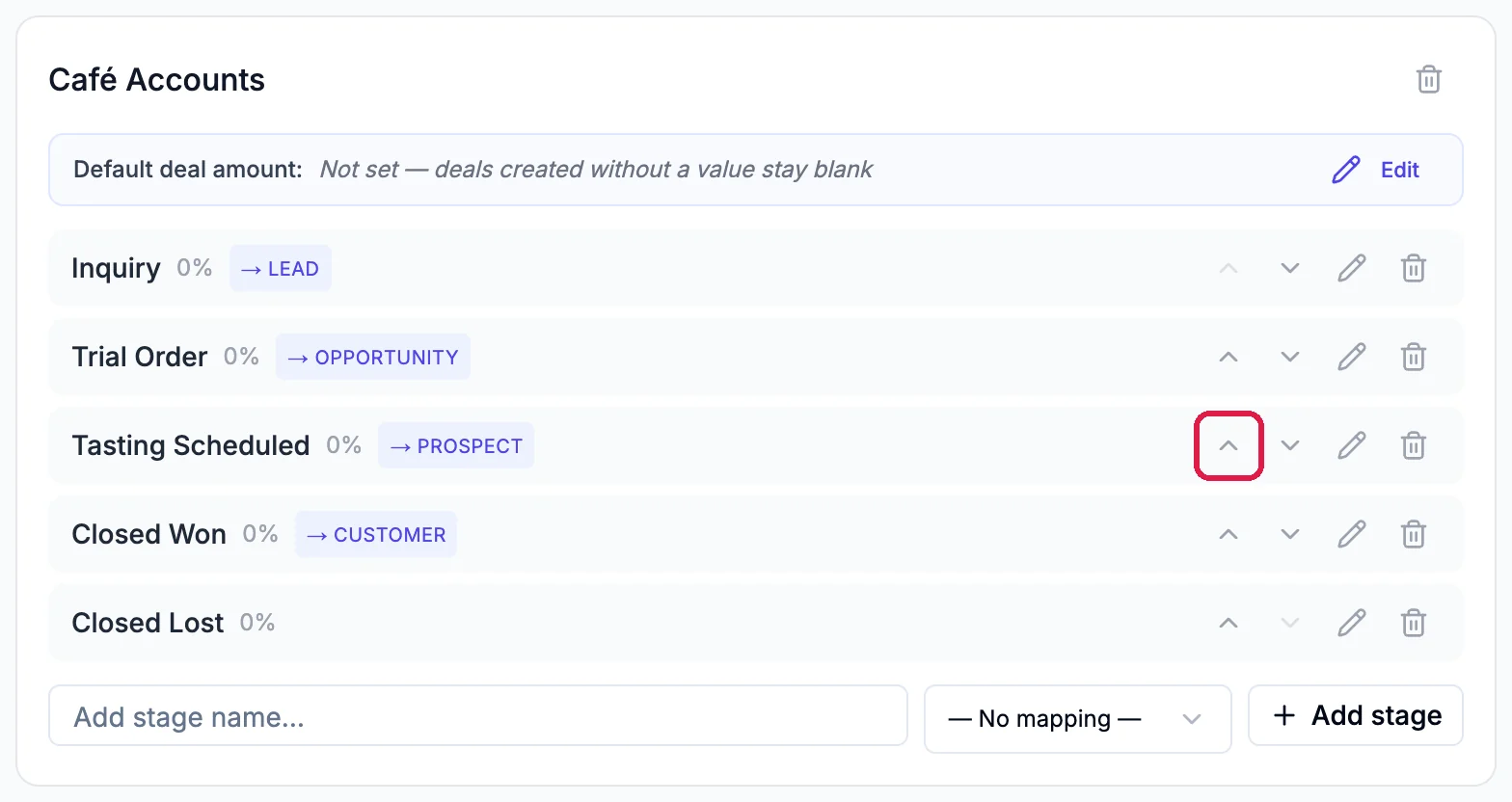Select the 'Trial Order' stage name
This screenshot has width=1512, height=802.
click(140, 357)
